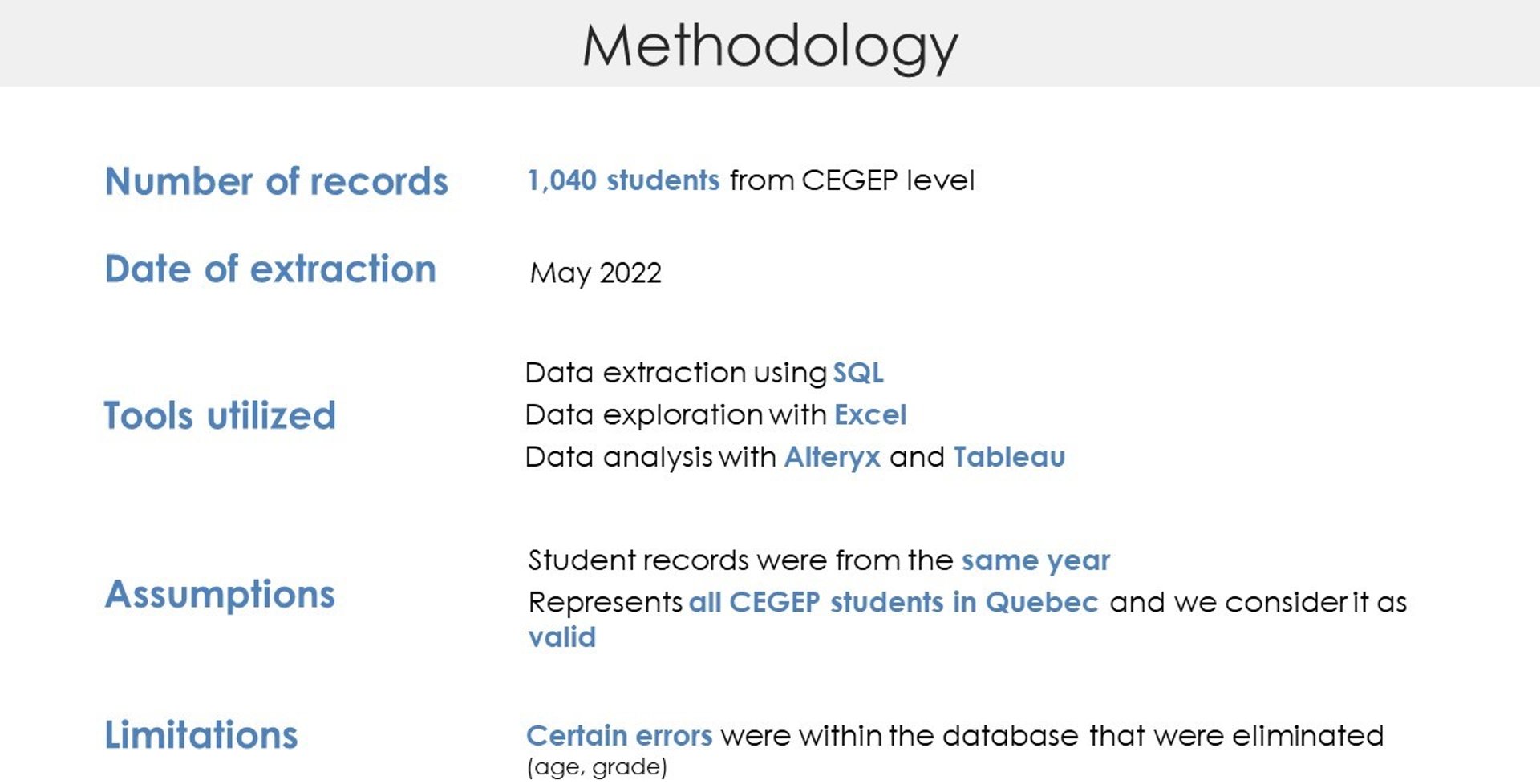Click the (age, grade) footnote text
Image resolution: width=1540 pixels, height=784 pixels.
pyautogui.click(x=597, y=767)
